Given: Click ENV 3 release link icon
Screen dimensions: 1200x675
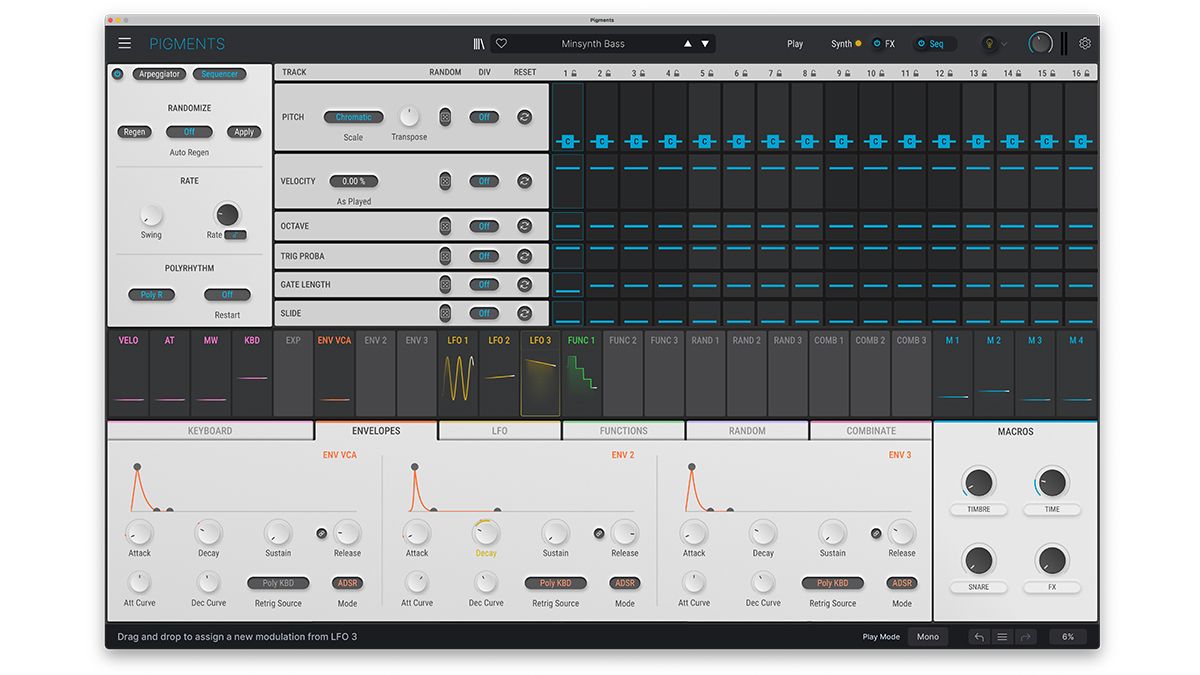Looking at the screenshot, I should point(876,534).
